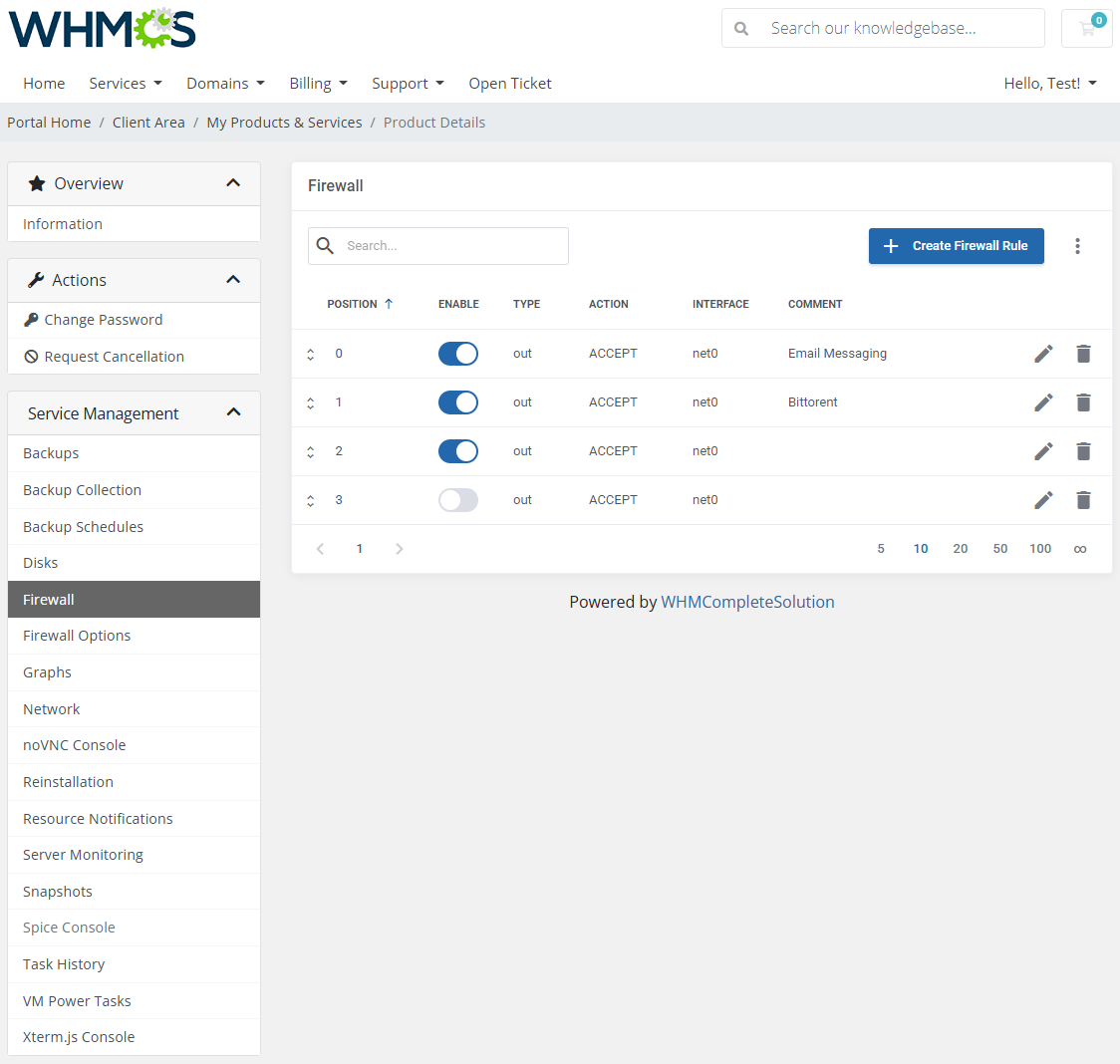Open the Billing dropdown menu
The width and height of the screenshot is (1120, 1064).
point(318,83)
